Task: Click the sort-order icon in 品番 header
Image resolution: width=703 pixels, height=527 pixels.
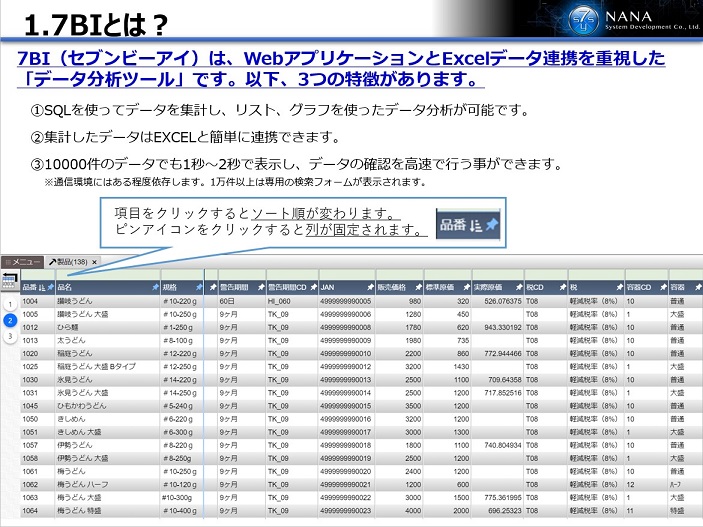Action: click(x=42, y=287)
